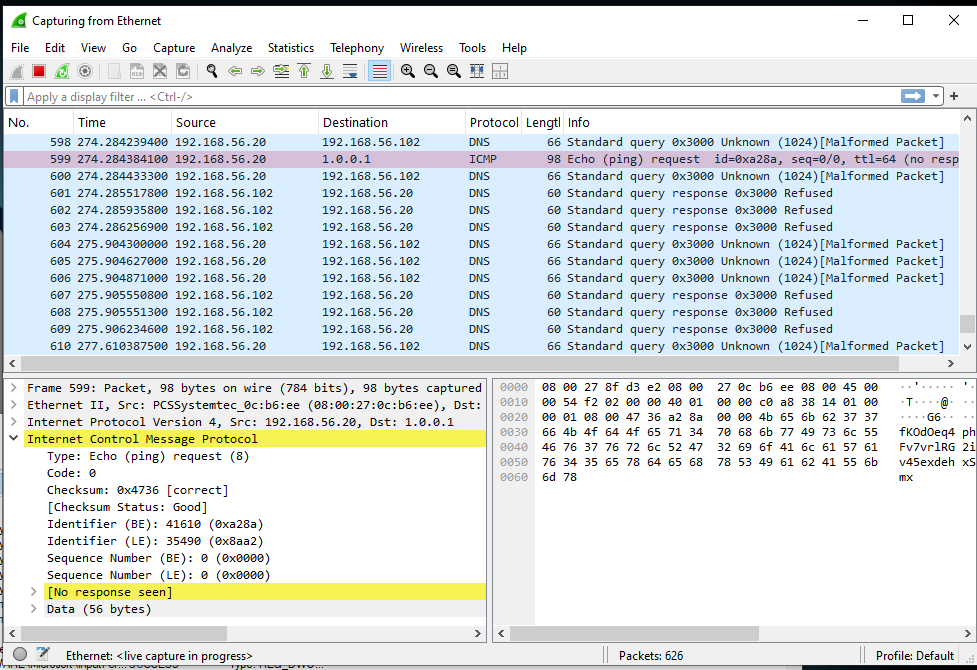Open the Edit menu
The height and width of the screenshot is (670, 977).
tap(55, 48)
